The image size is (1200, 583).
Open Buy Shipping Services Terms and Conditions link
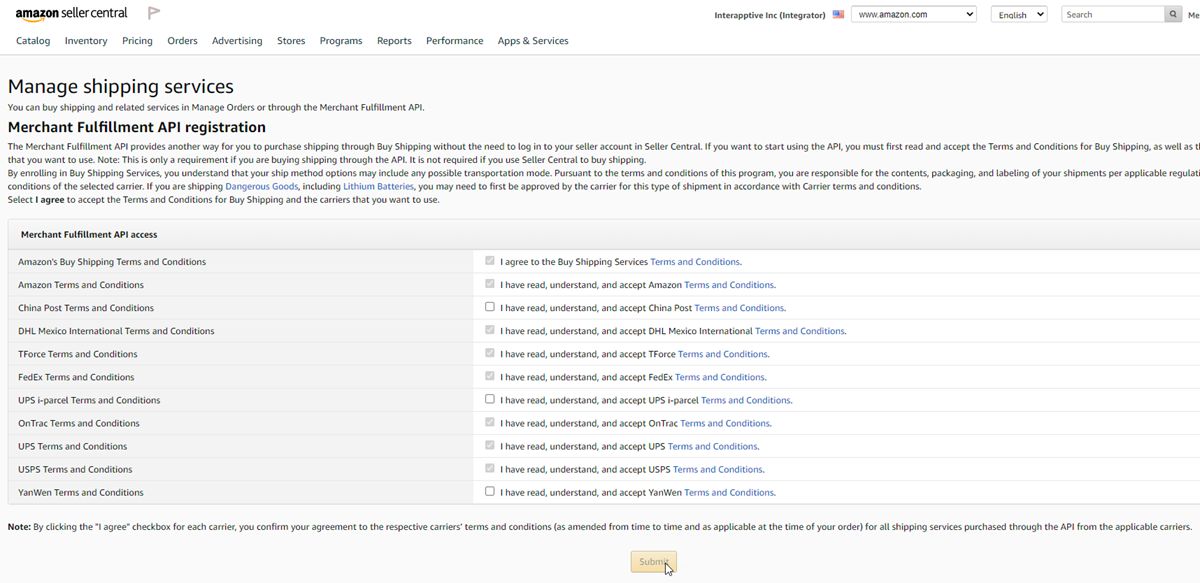(x=695, y=262)
